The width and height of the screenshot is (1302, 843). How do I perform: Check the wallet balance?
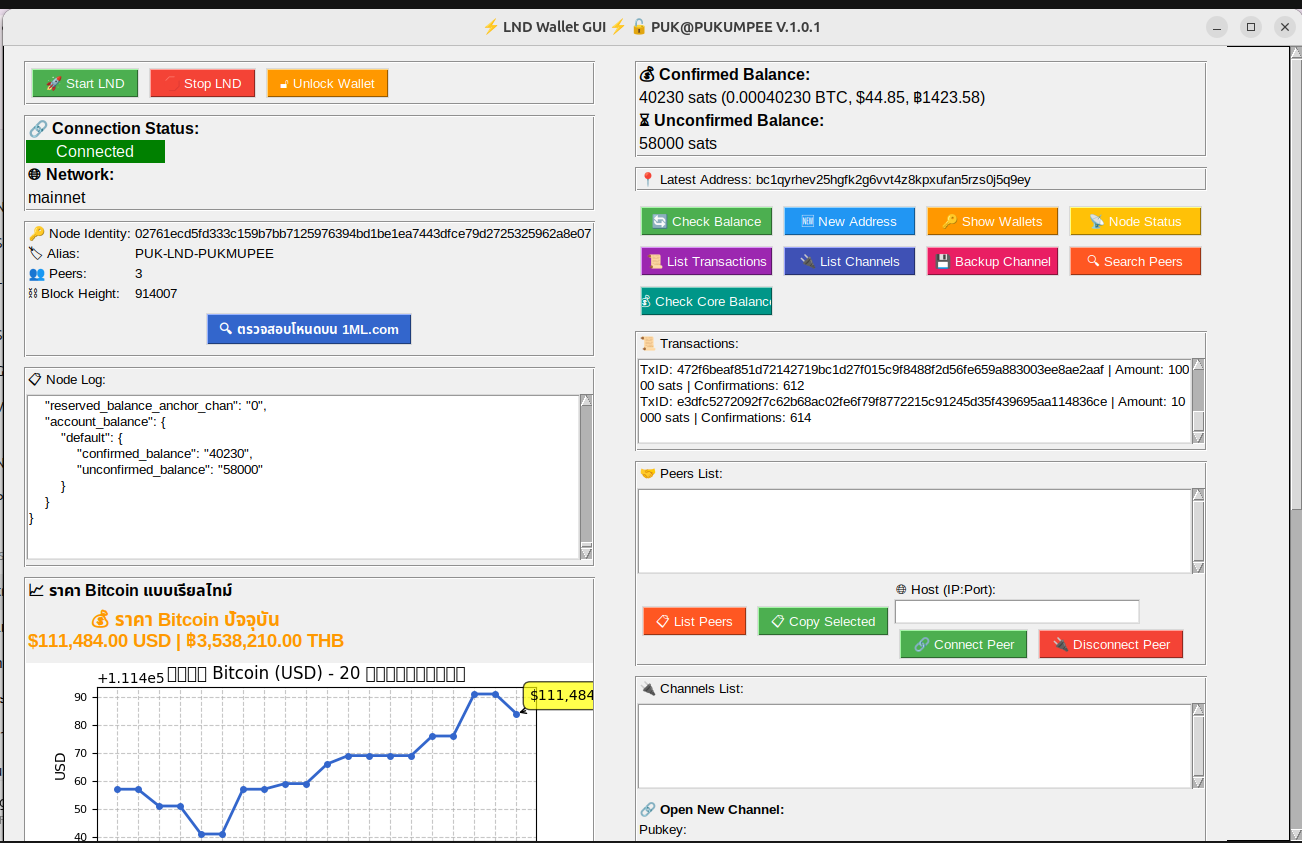(x=706, y=221)
